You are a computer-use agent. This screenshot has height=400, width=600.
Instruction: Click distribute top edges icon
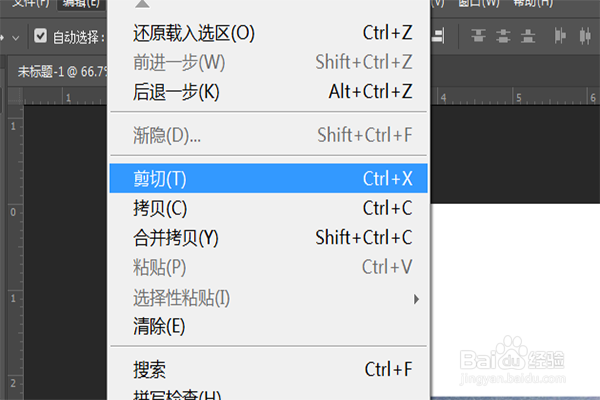click(478, 36)
